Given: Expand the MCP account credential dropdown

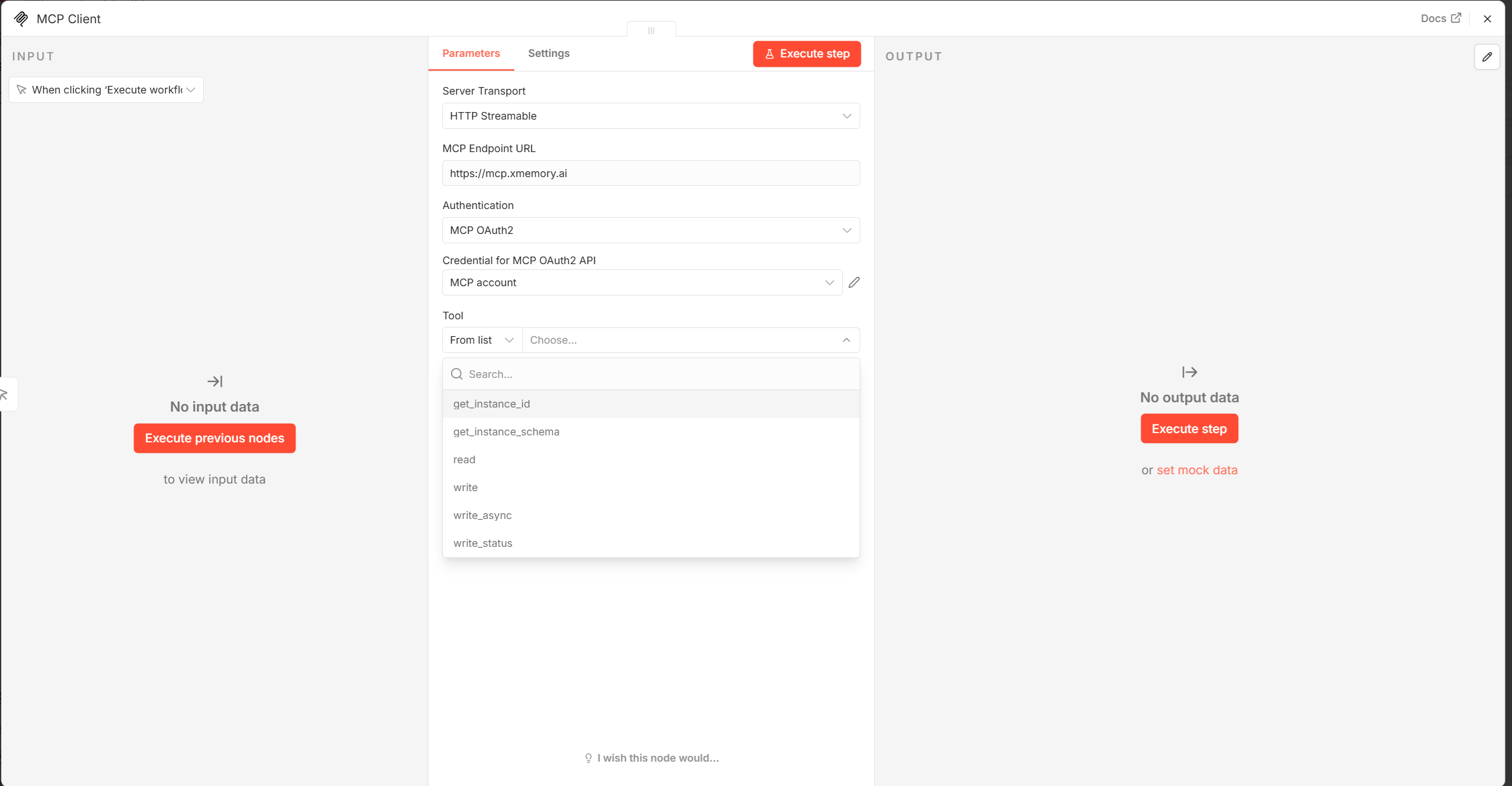Looking at the screenshot, I should (641, 282).
